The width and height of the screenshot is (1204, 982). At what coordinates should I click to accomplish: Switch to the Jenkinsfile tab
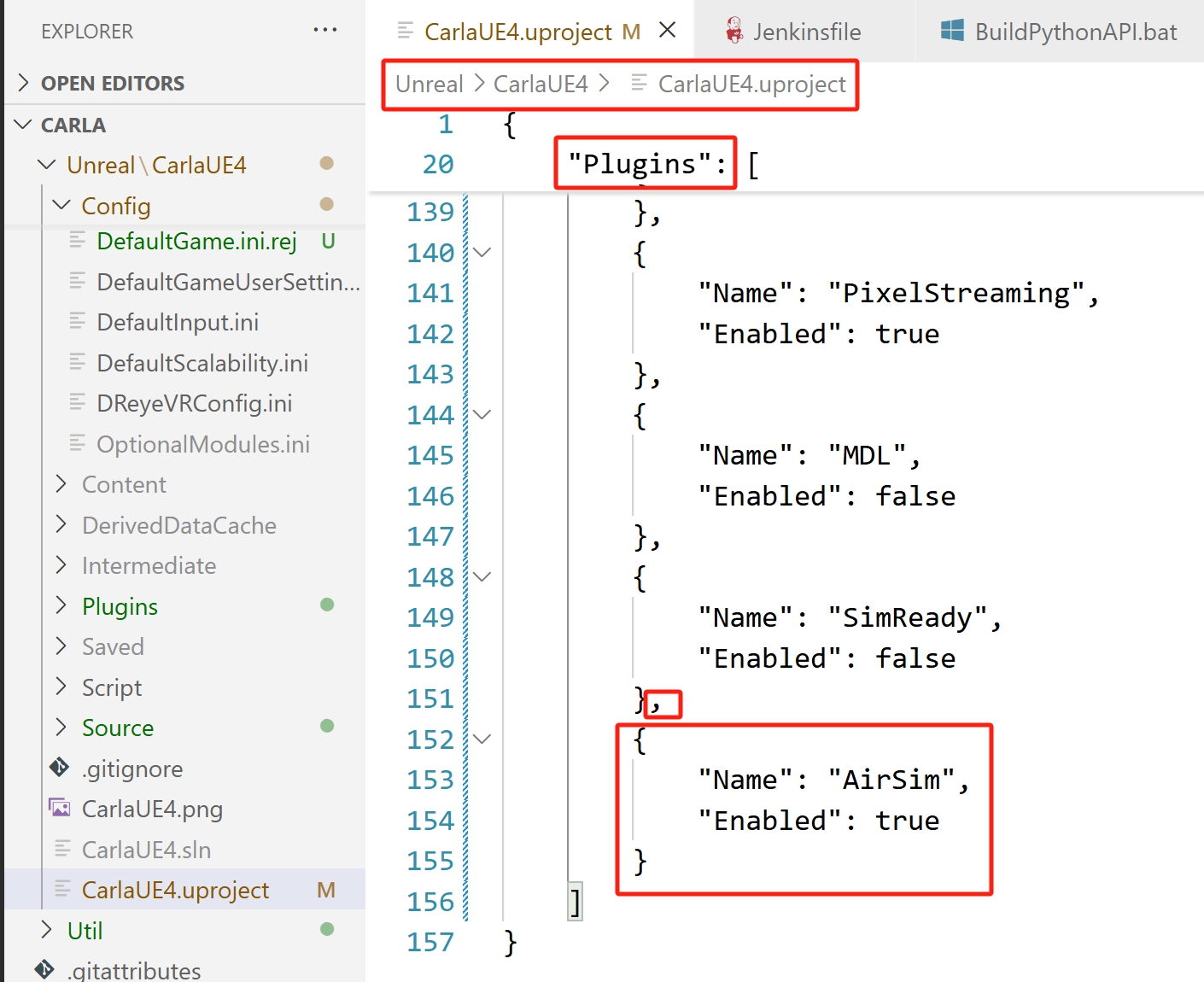pyautogui.click(x=806, y=32)
